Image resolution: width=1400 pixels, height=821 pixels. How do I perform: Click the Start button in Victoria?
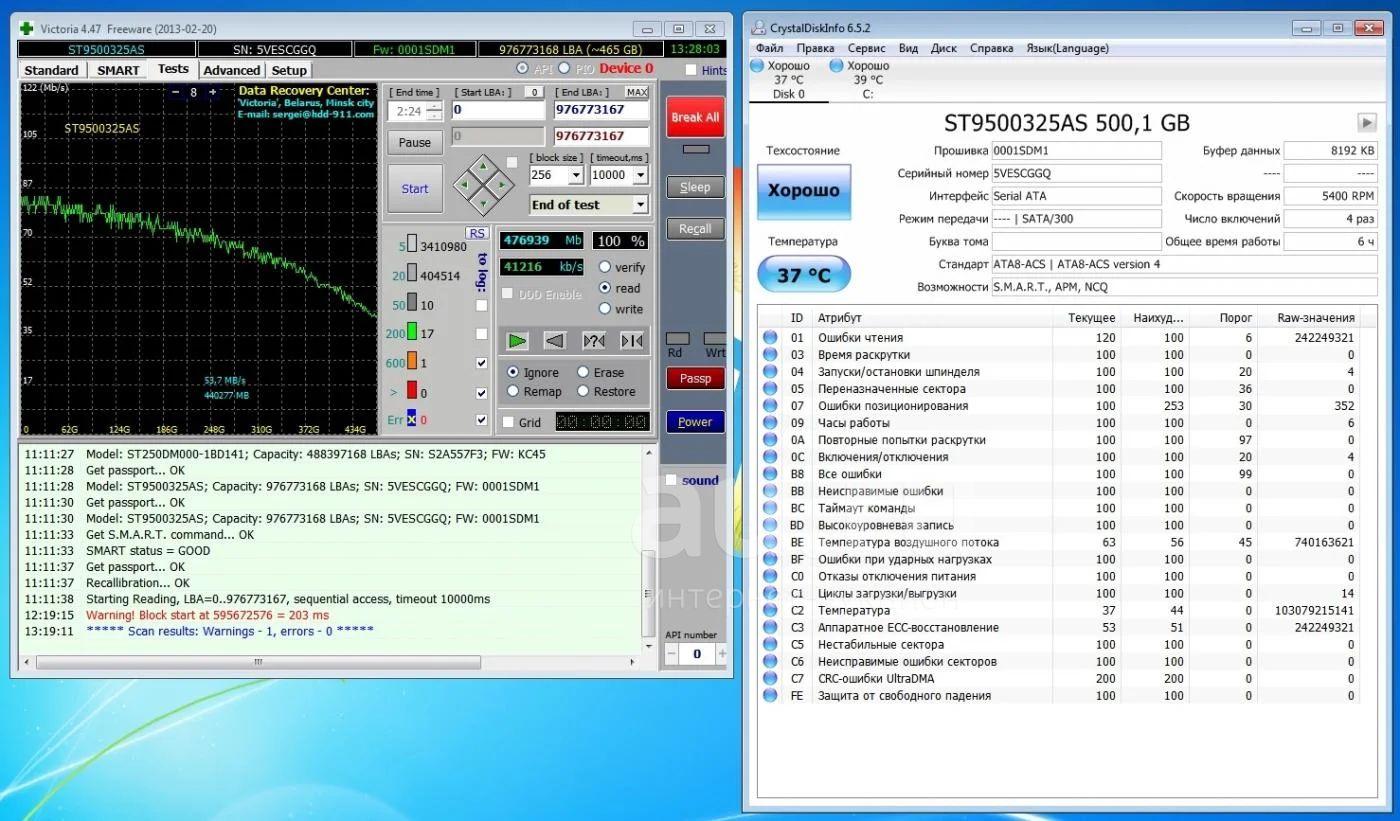[x=415, y=189]
